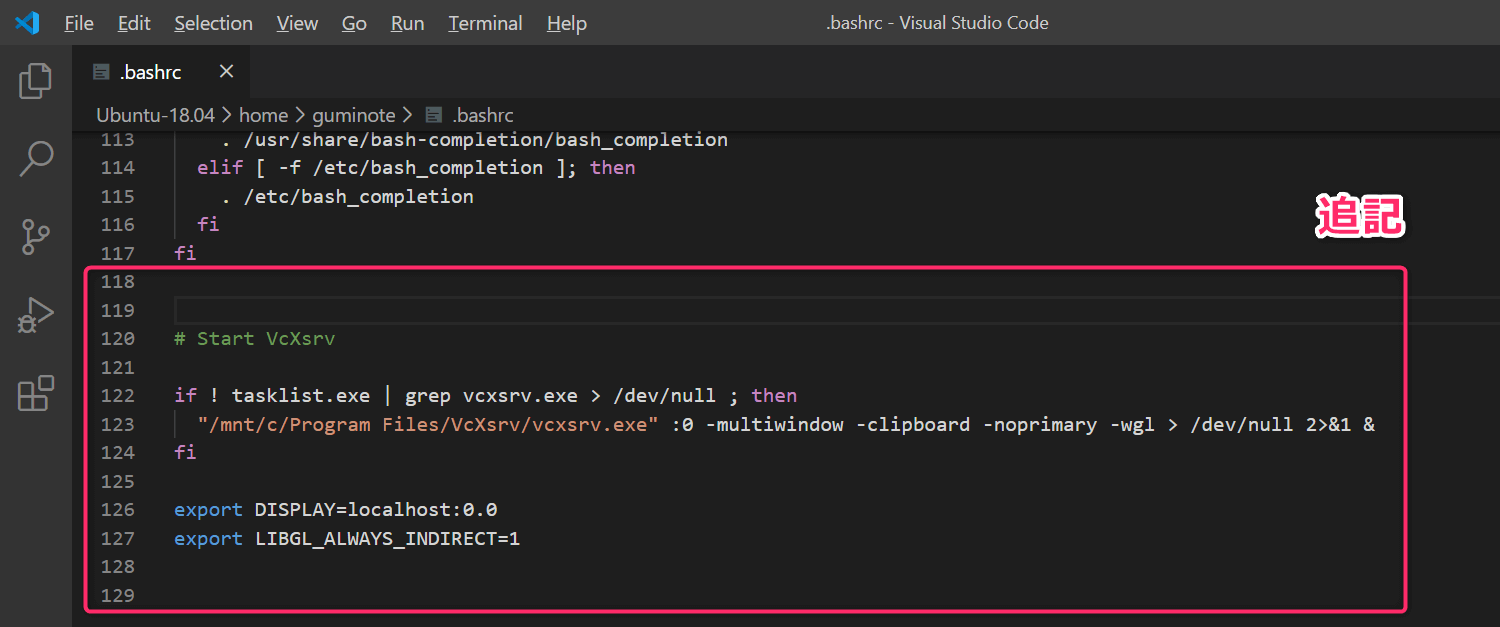This screenshot has width=1500, height=627.
Task: Expand the guminote breadcrumb segment
Action: [x=355, y=115]
